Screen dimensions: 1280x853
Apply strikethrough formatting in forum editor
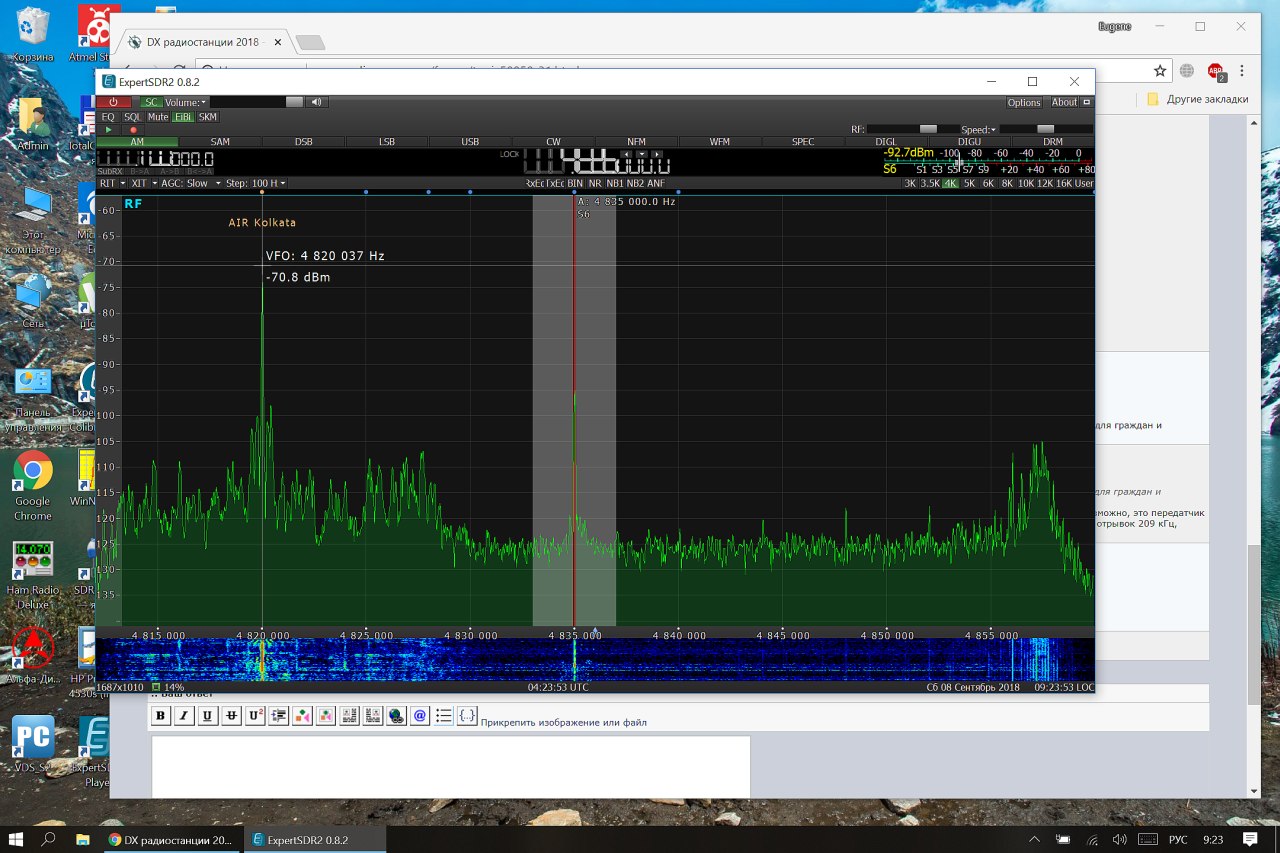(x=231, y=716)
